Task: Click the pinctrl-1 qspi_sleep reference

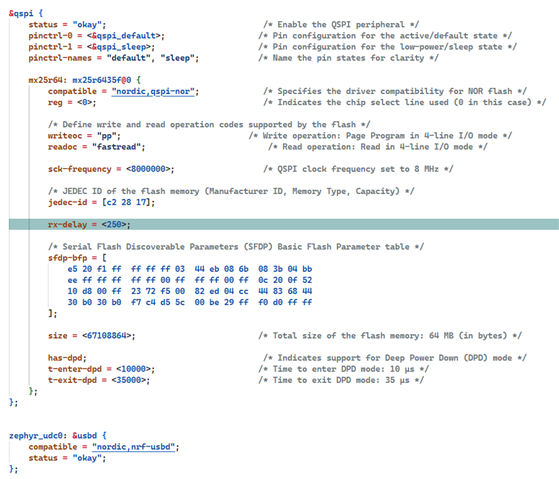Action: coord(120,47)
